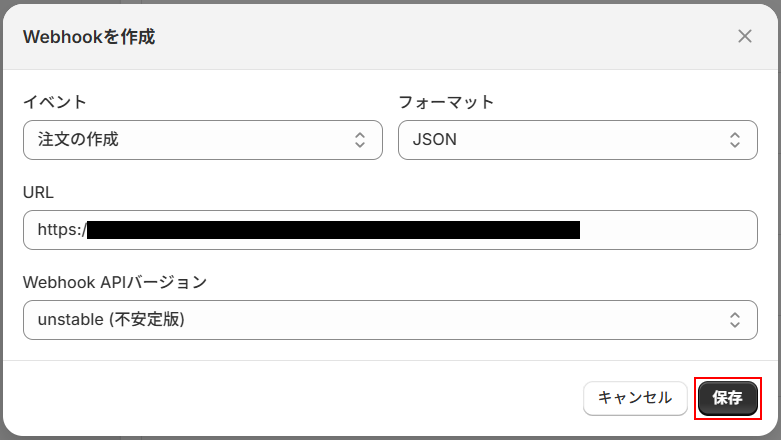This screenshot has width=781, height=440.
Task: Click the URL field label
Action: click(38, 192)
